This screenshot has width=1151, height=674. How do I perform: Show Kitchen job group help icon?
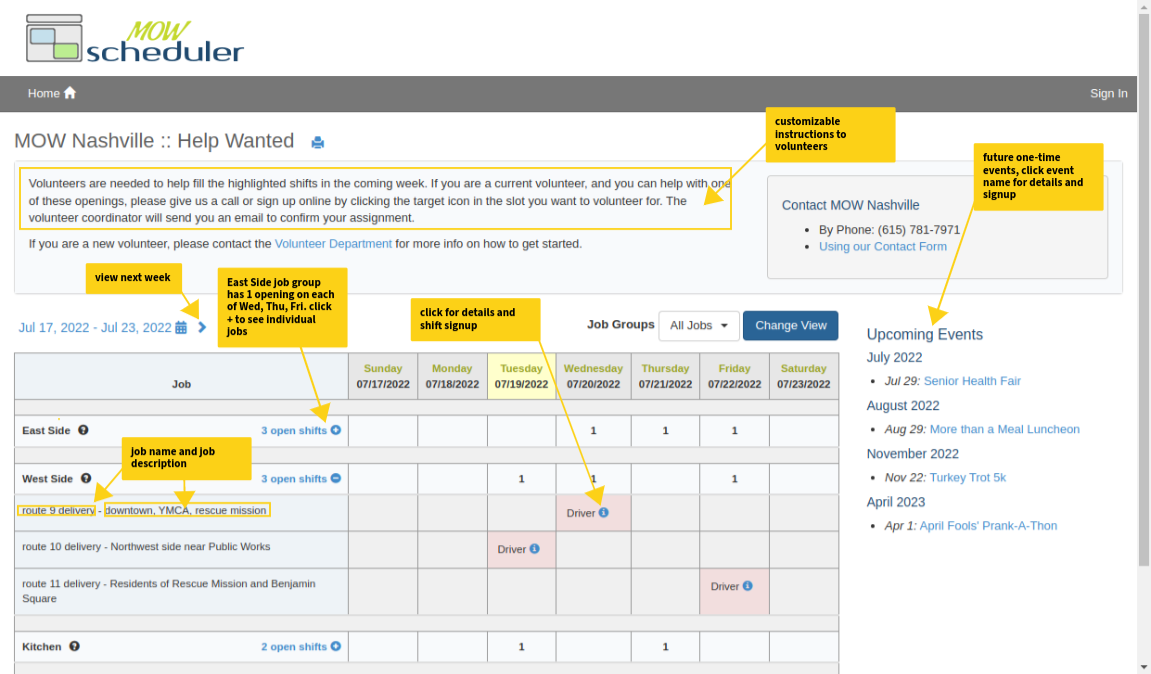tap(74, 647)
